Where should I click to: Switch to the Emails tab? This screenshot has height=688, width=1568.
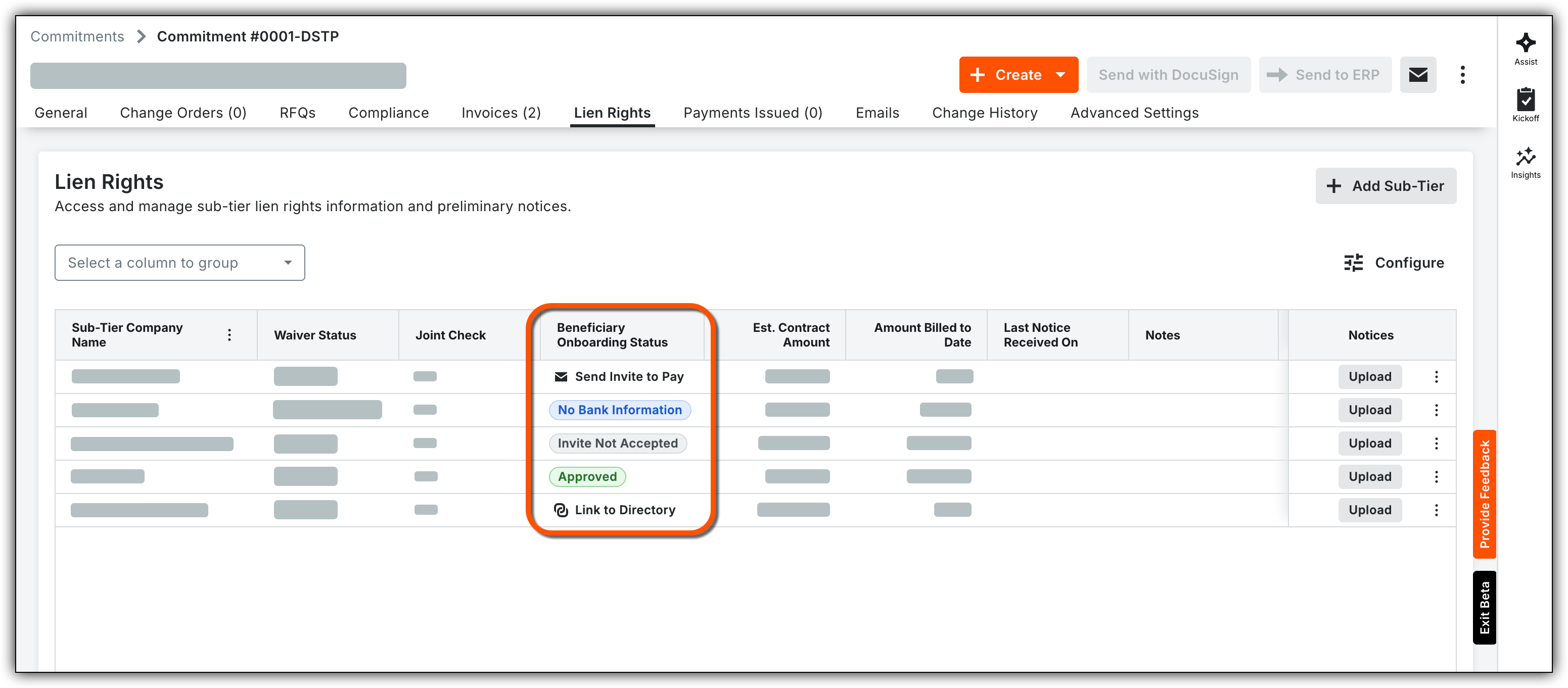pos(877,113)
